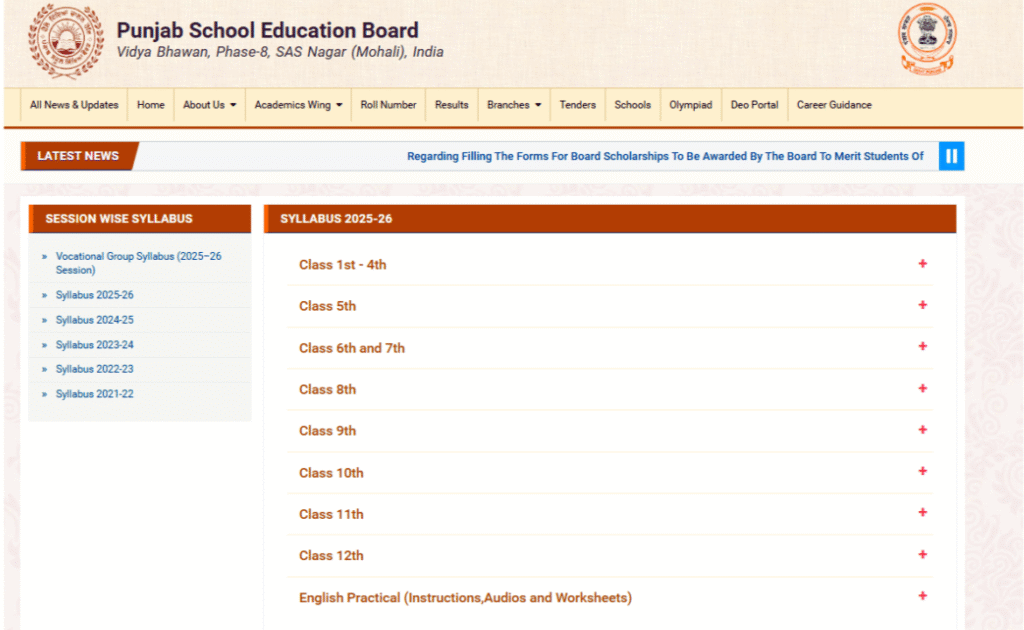Screen dimensions: 1024x630
Task: Open the Syllabus 2021-22 sidebar link
Action: pyautogui.click(x=95, y=394)
